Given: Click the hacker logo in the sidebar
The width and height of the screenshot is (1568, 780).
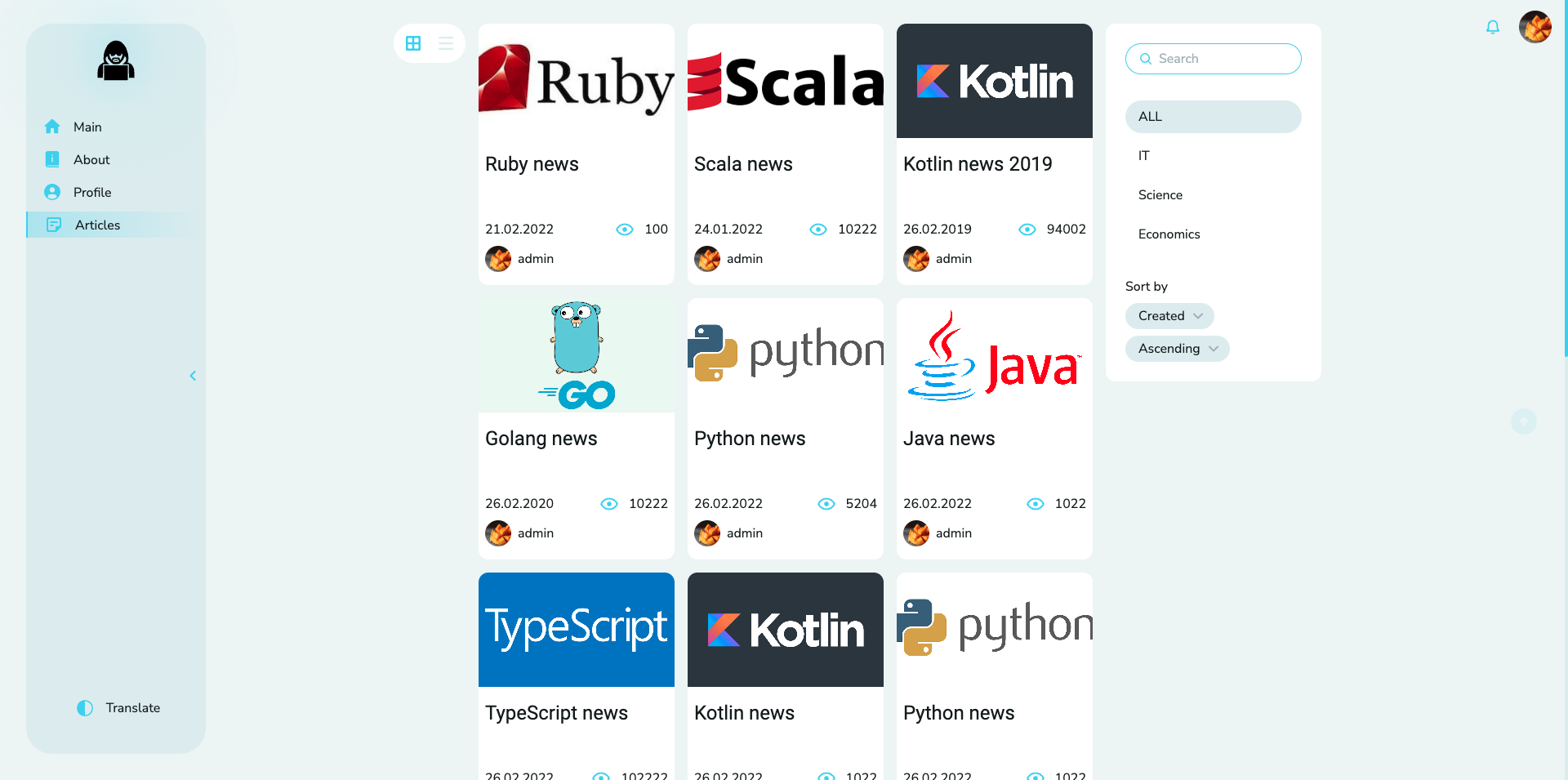Looking at the screenshot, I should point(116,61).
